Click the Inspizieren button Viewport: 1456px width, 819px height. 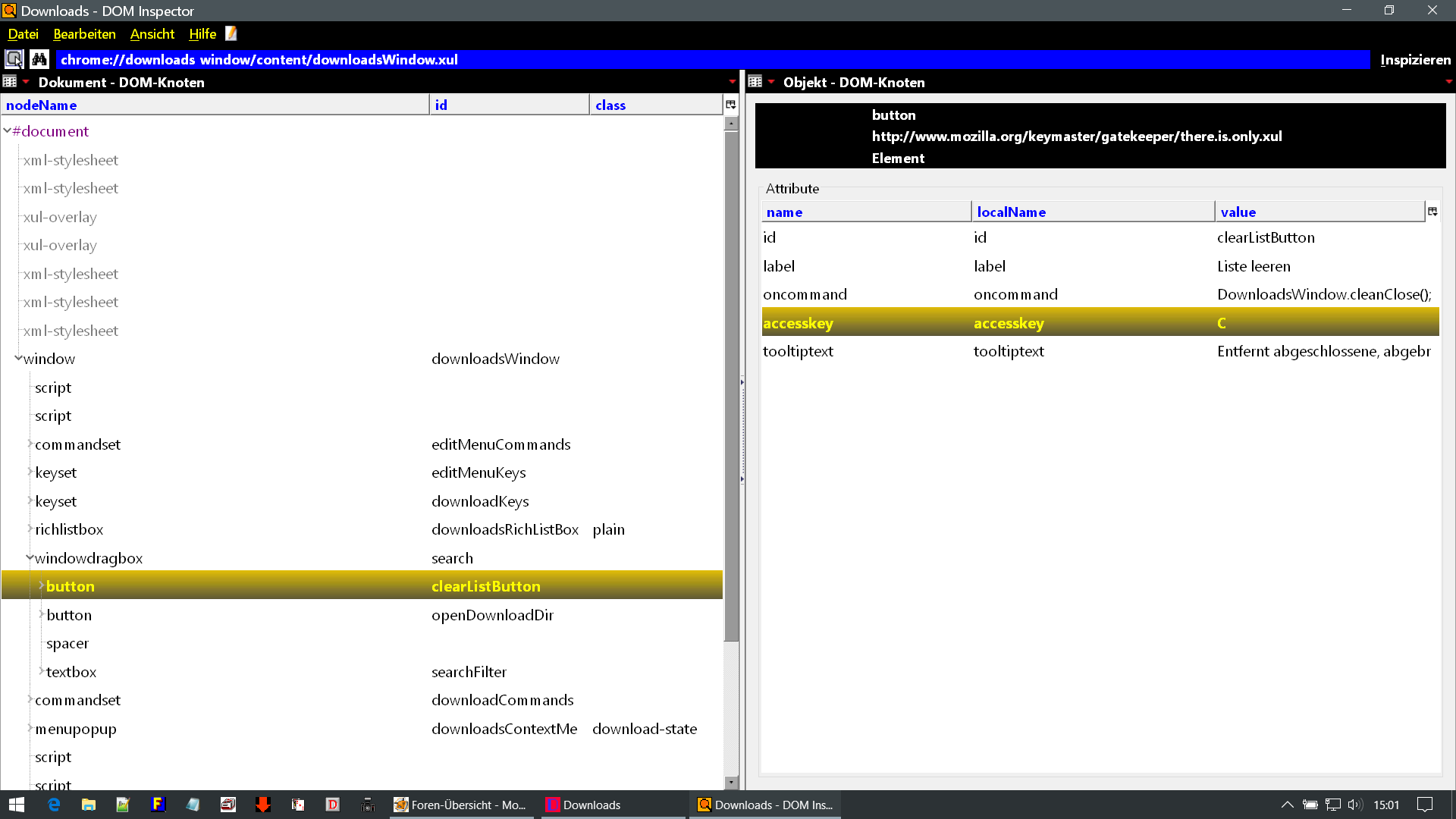[x=1415, y=60]
